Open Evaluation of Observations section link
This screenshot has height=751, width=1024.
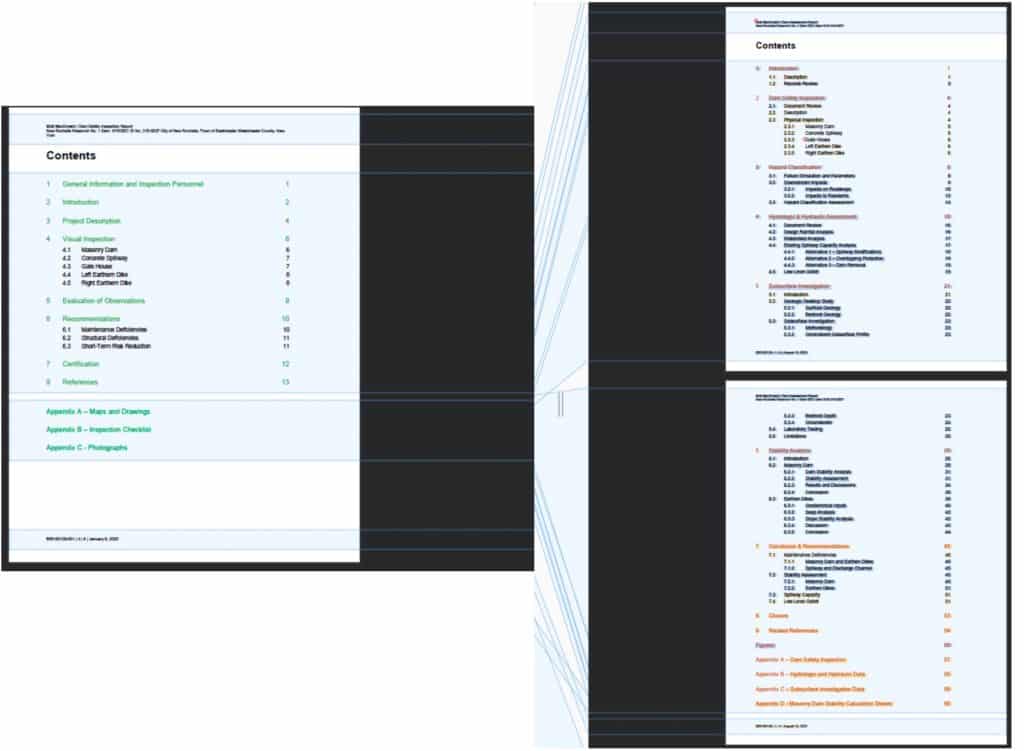[x=105, y=300]
